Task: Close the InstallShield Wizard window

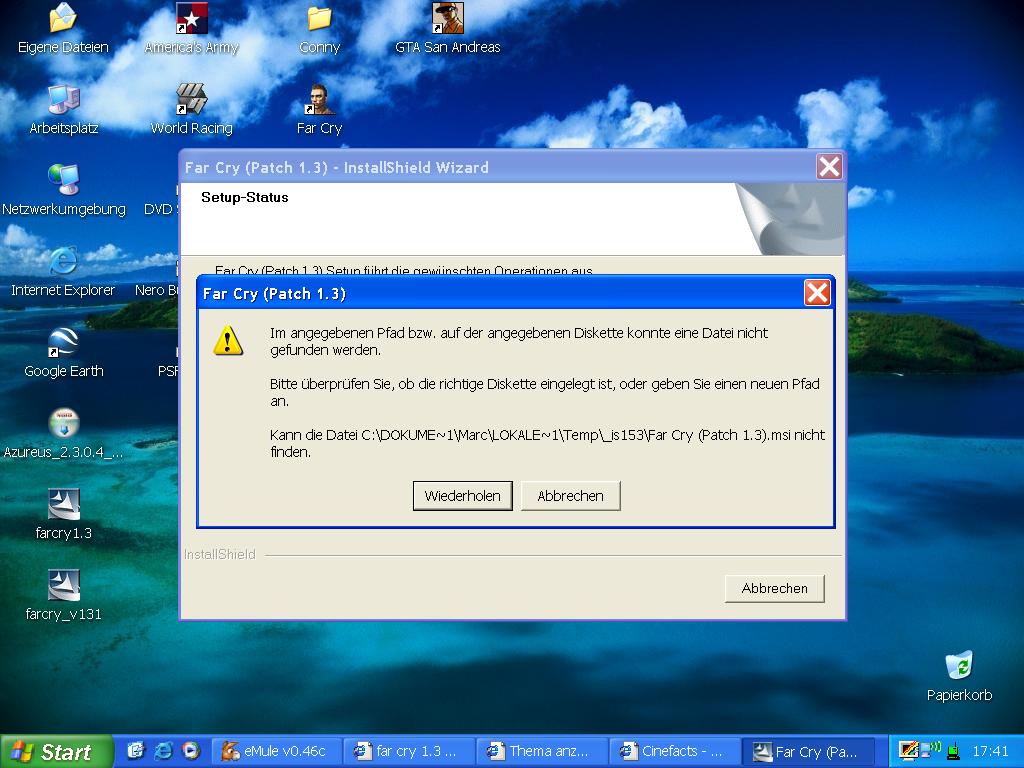Action: [x=829, y=167]
